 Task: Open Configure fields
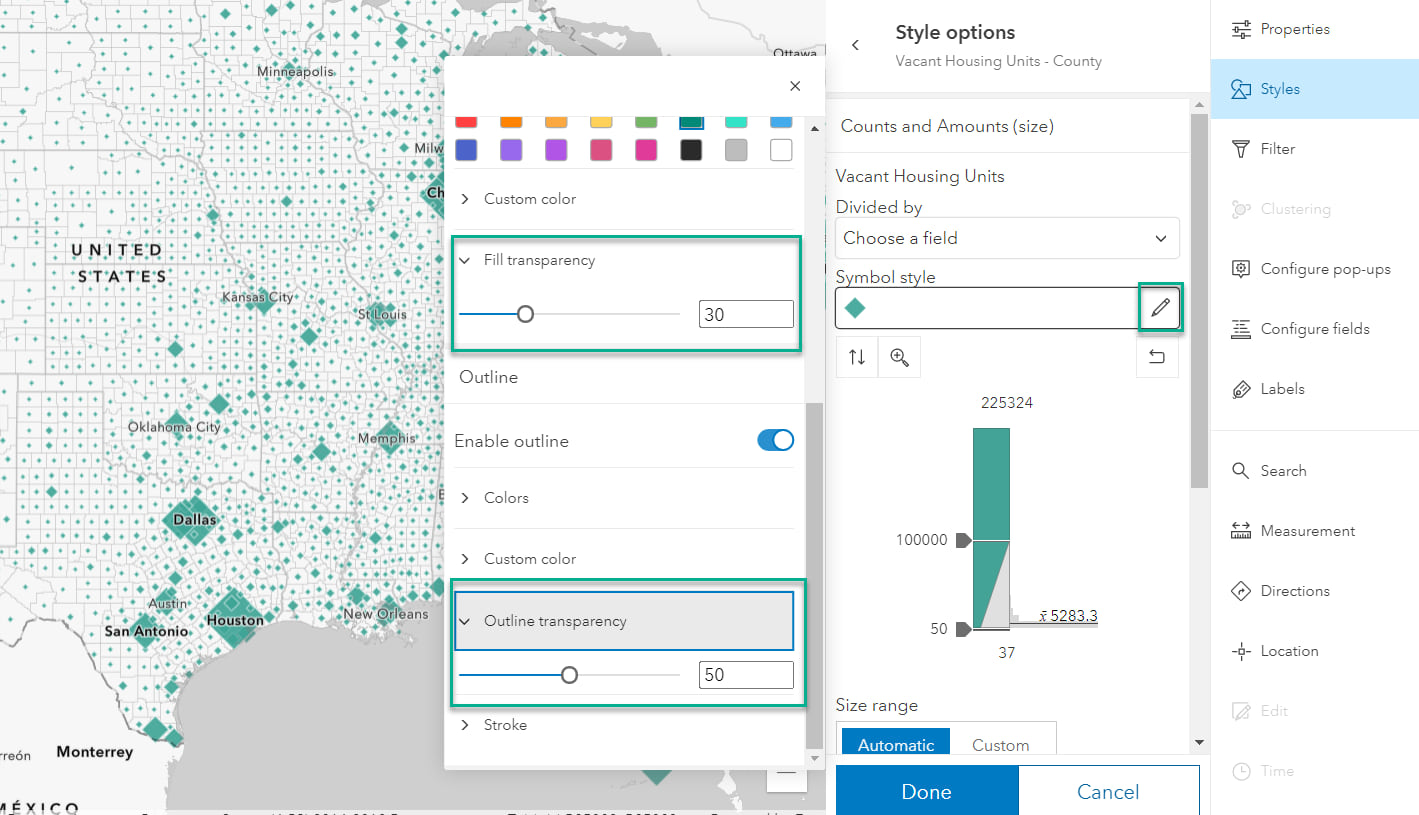(1315, 329)
